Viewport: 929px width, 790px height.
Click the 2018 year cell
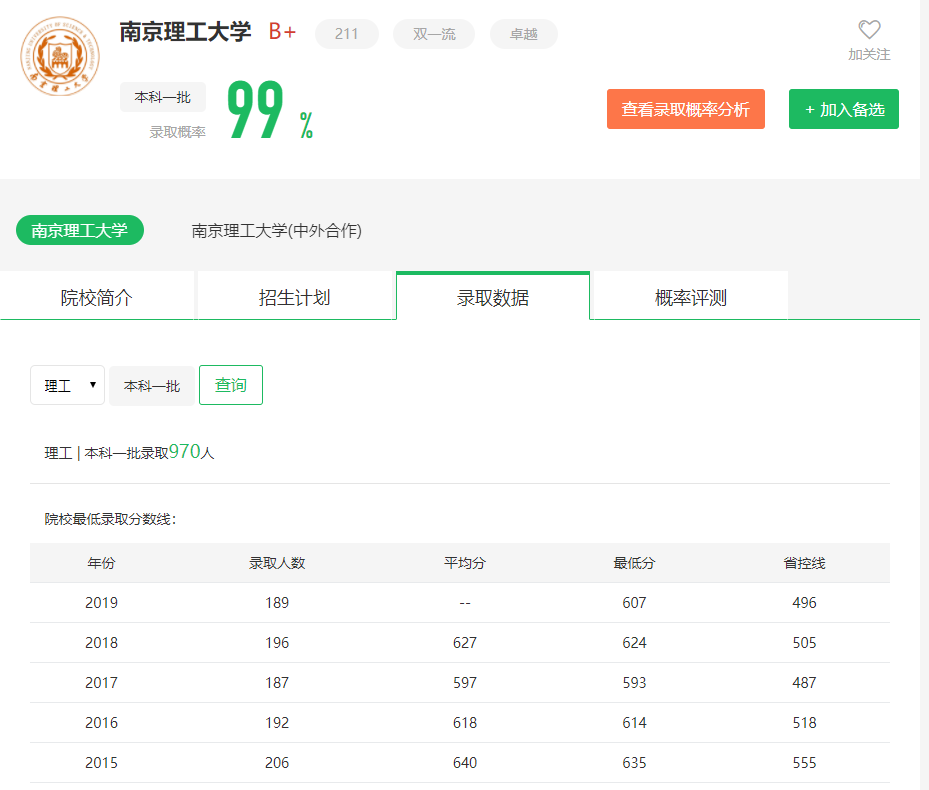[101, 642]
